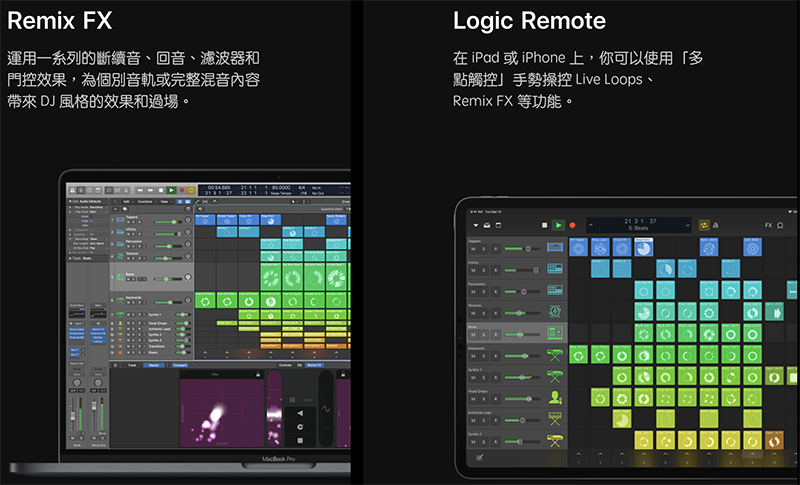Click the Tape Stop square button in Remix FX

pyautogui.click(x=300, y=440)
